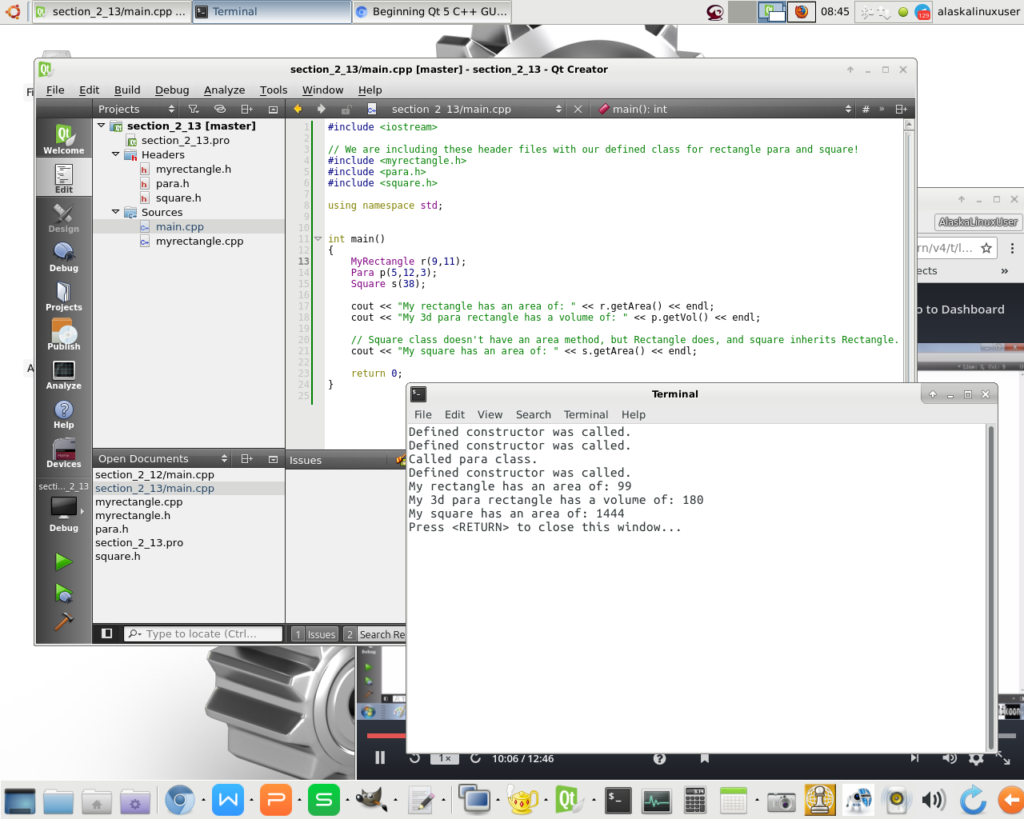Open the Projects view selector dropdown
Screen dimensions: 1024x819
pyautogui.click(x=133, y=109)
